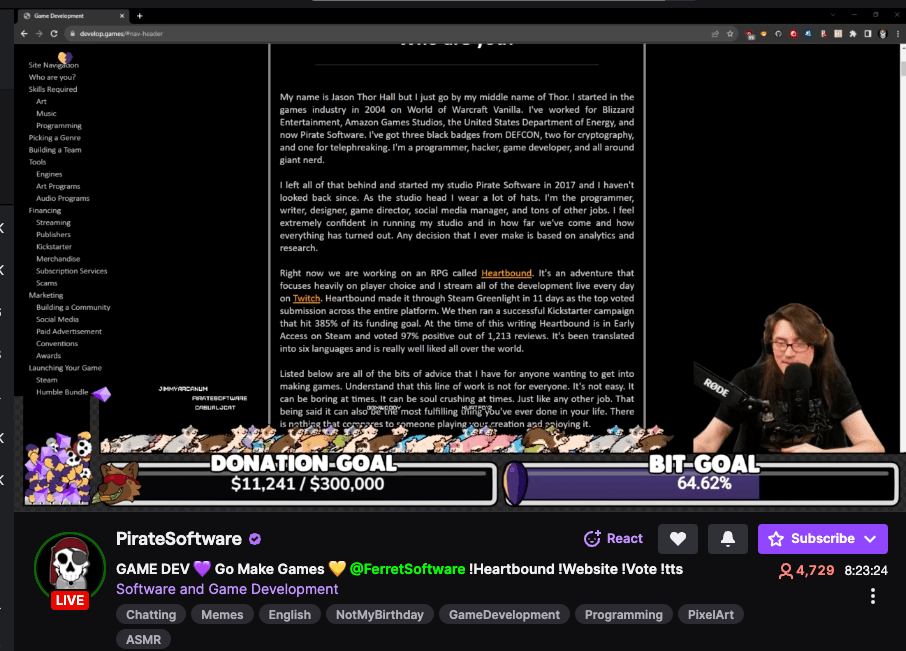Image resolution: width=906 pixels, height=651 pixels.
Task: Go to the Marketing navigation link
Action: coord(46,295)
